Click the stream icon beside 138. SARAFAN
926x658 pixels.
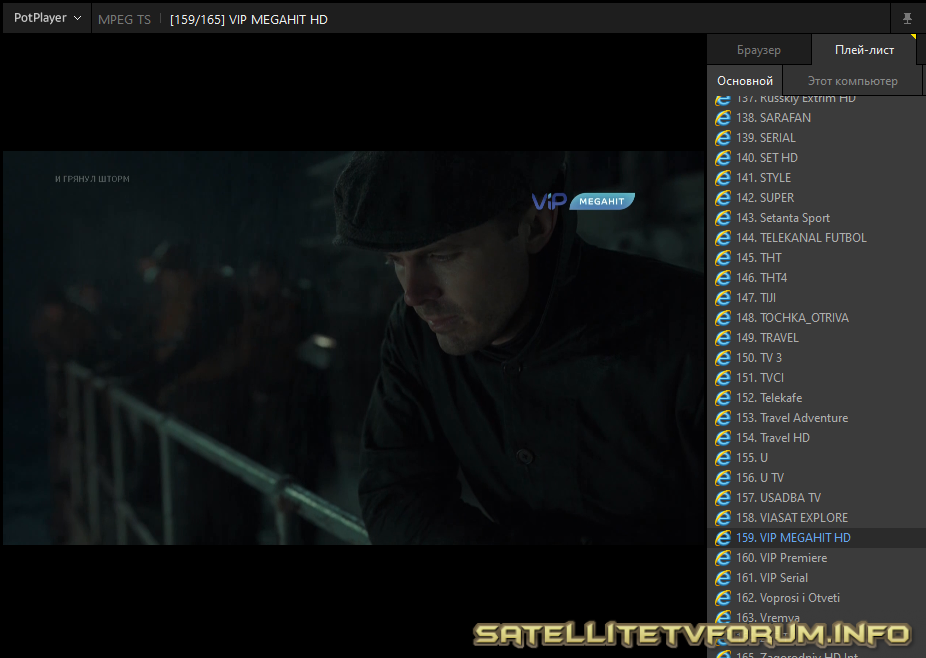tap(723, 118)
